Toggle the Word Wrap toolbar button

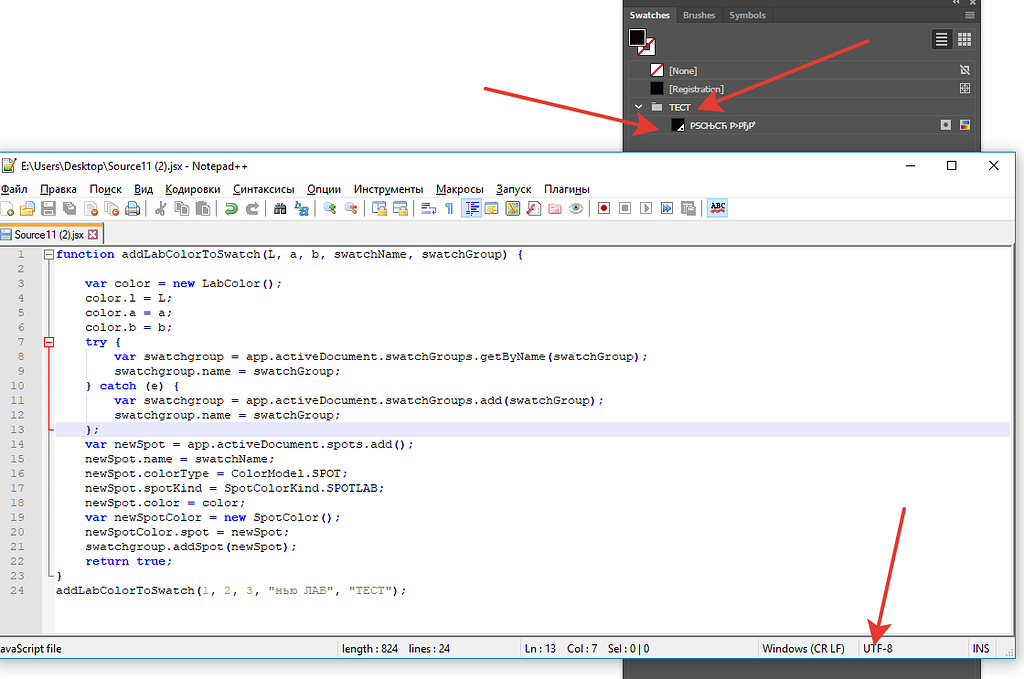428,208
